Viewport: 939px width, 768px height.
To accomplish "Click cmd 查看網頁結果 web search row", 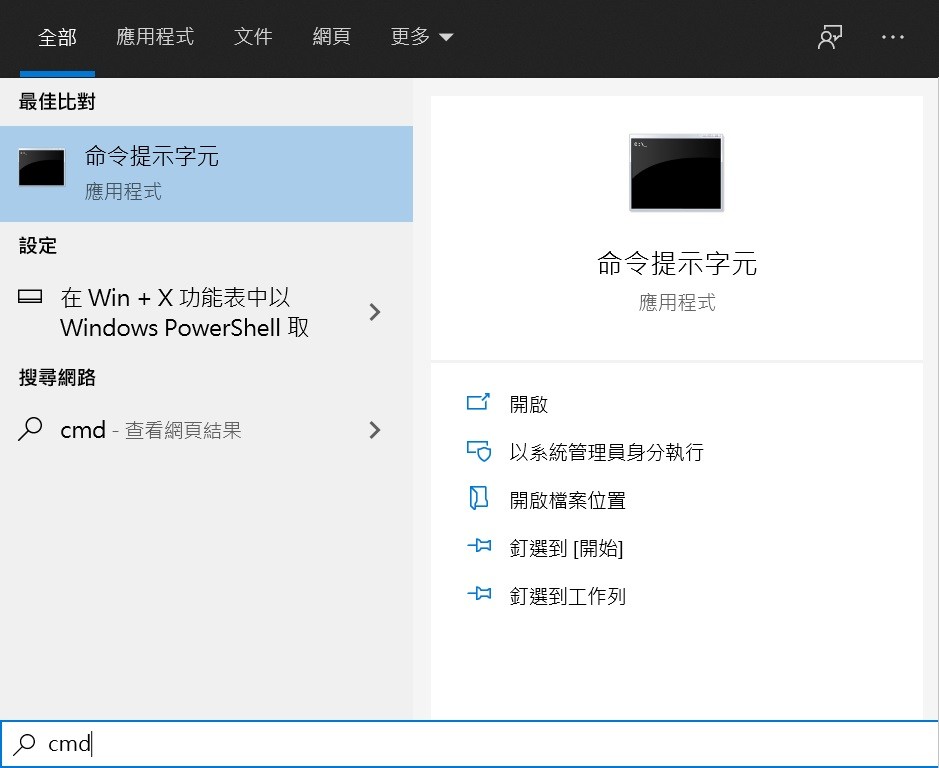I will [x=206, y=430].
